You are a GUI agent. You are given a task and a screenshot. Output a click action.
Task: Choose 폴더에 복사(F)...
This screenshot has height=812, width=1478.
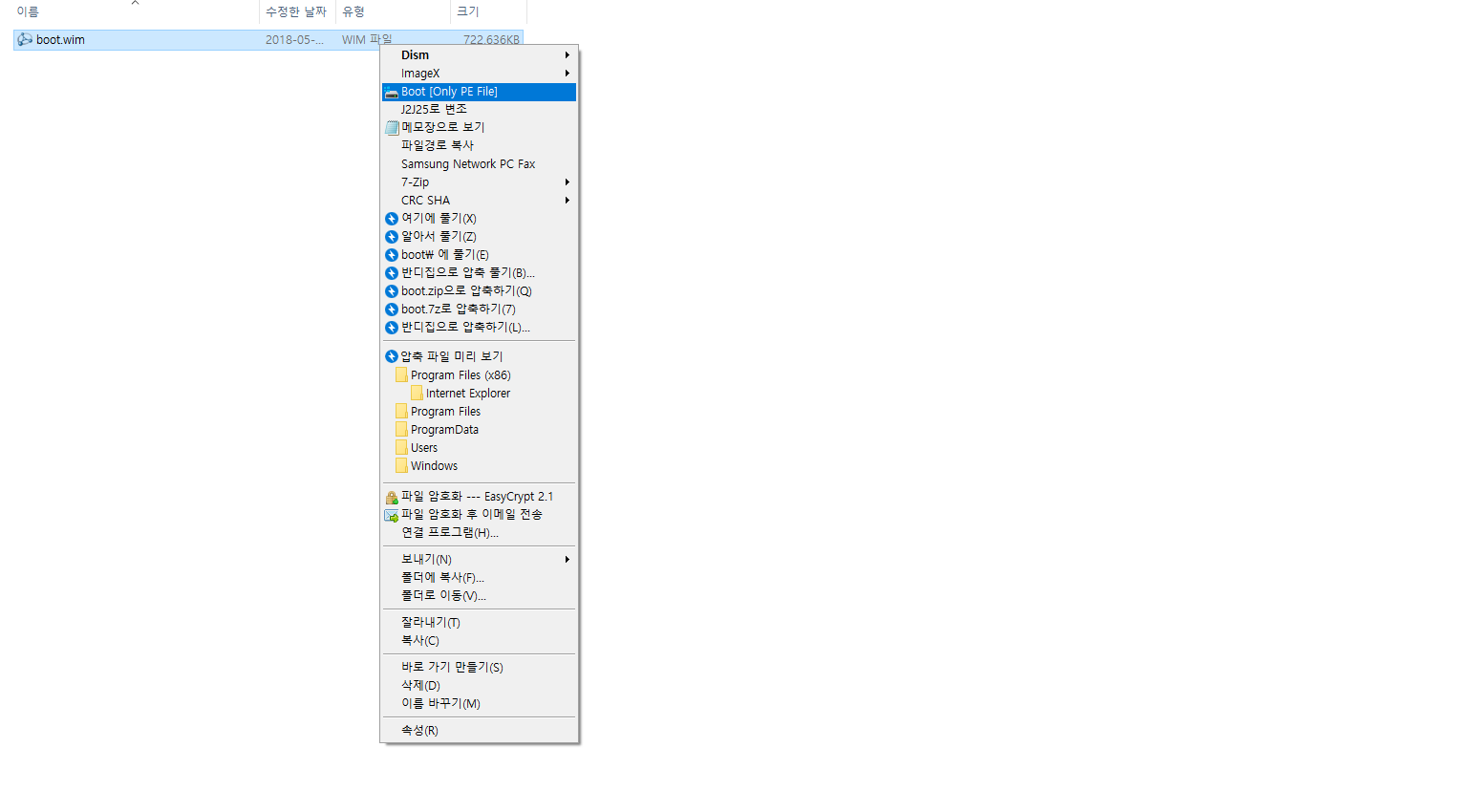[479, 578]
